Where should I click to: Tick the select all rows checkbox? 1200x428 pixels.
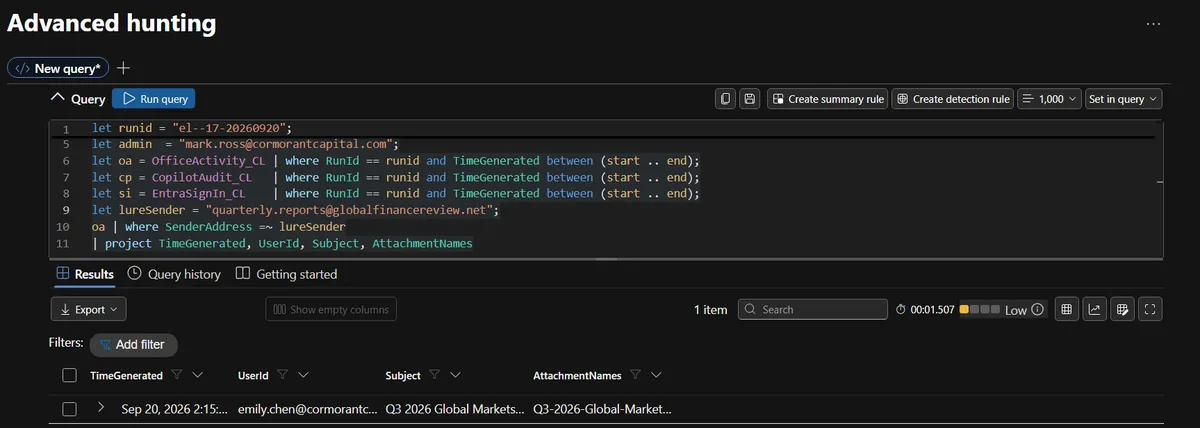69,376
